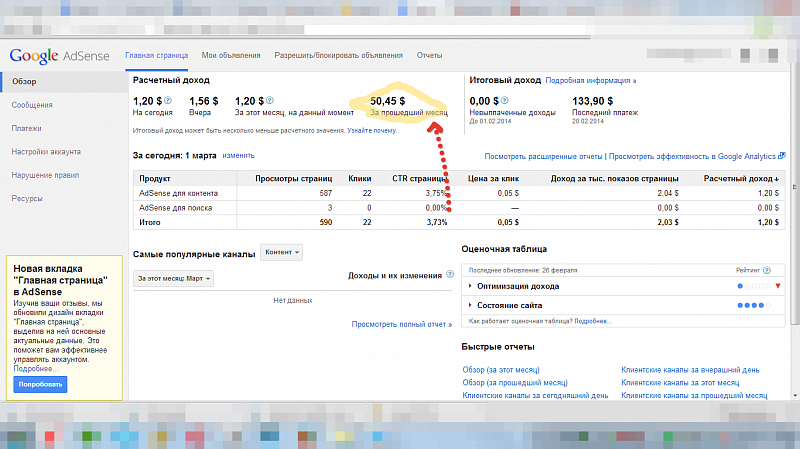Click AdSense для поиска row label
800x449 pixels.
[x=176, y=208]
